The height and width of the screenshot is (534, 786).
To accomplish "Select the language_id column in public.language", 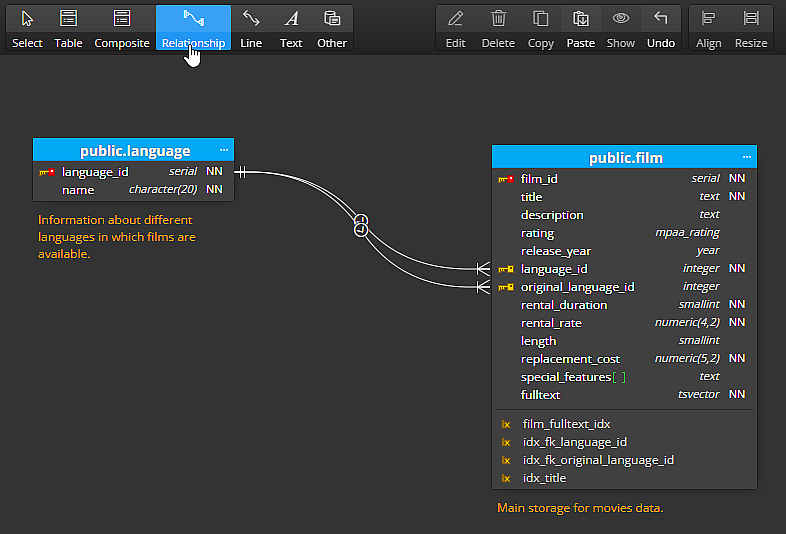I will (133, 172).
